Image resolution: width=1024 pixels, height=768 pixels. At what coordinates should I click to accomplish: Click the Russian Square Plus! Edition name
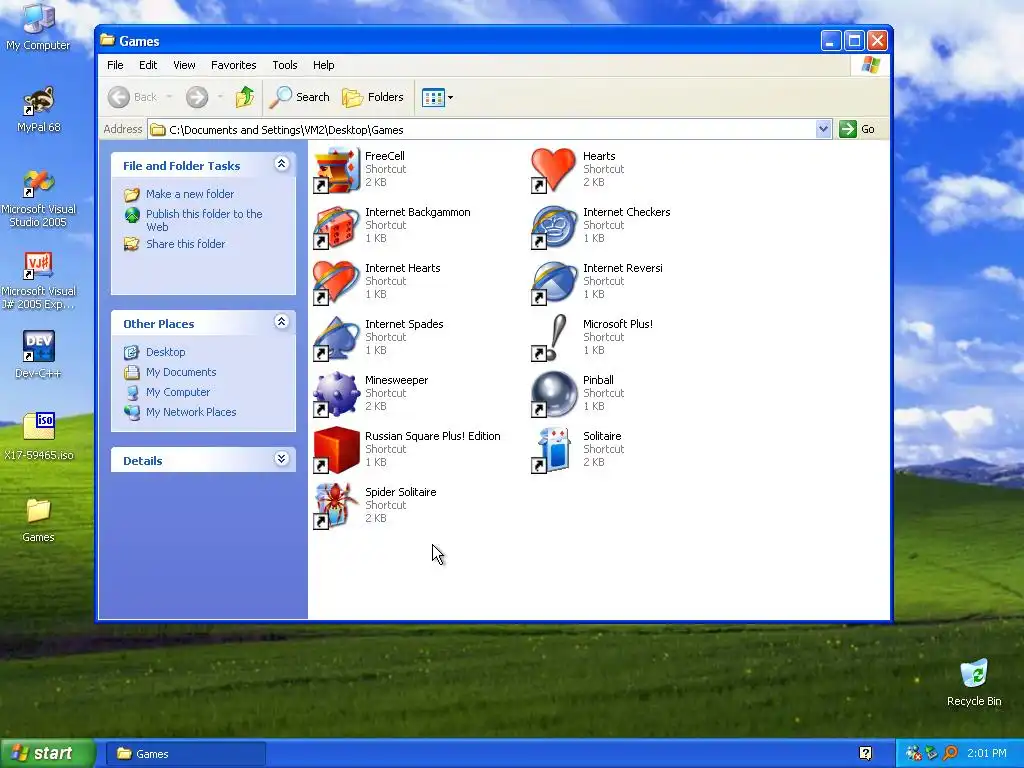432,436
